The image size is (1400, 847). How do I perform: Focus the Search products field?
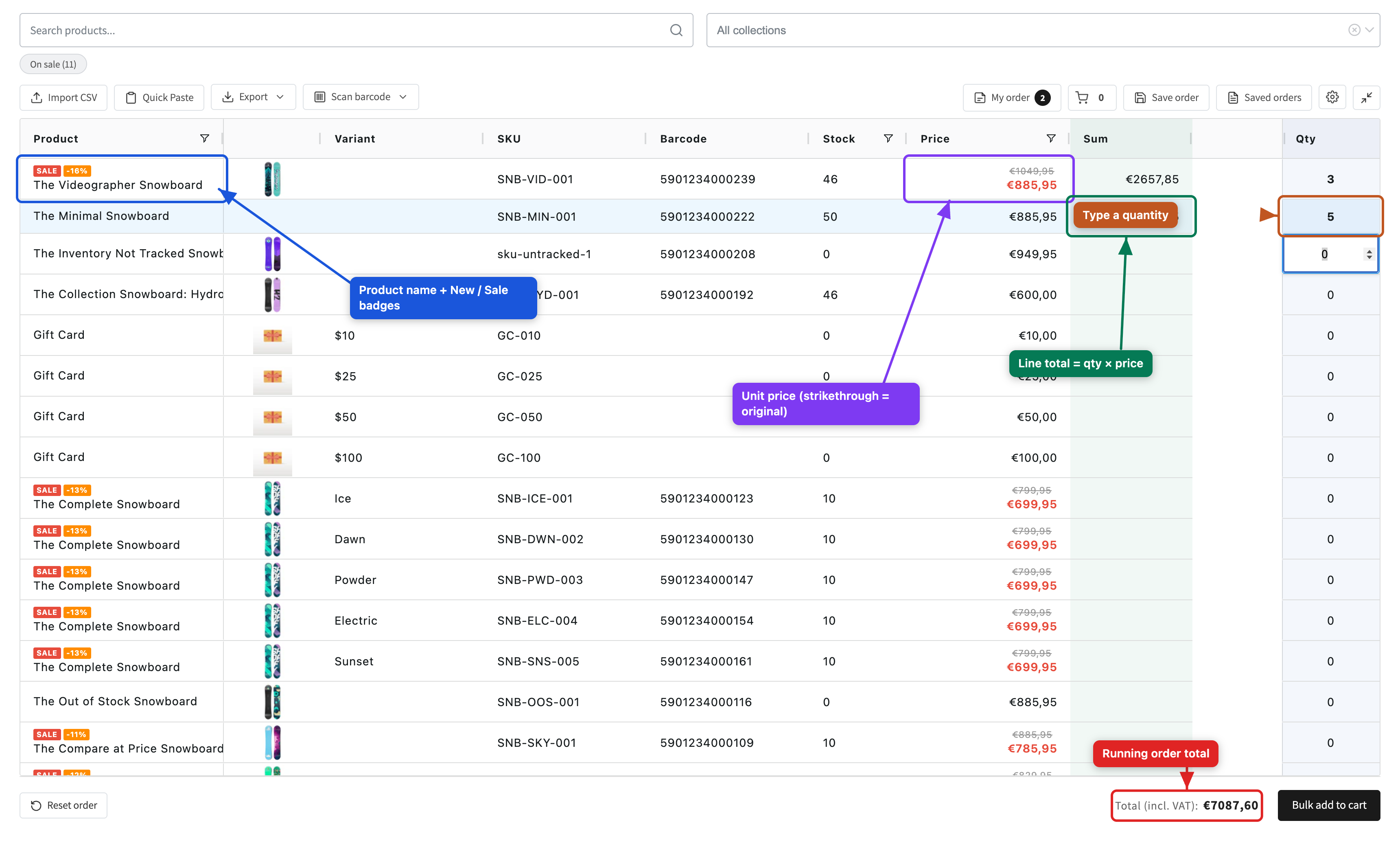coord(356,30)
